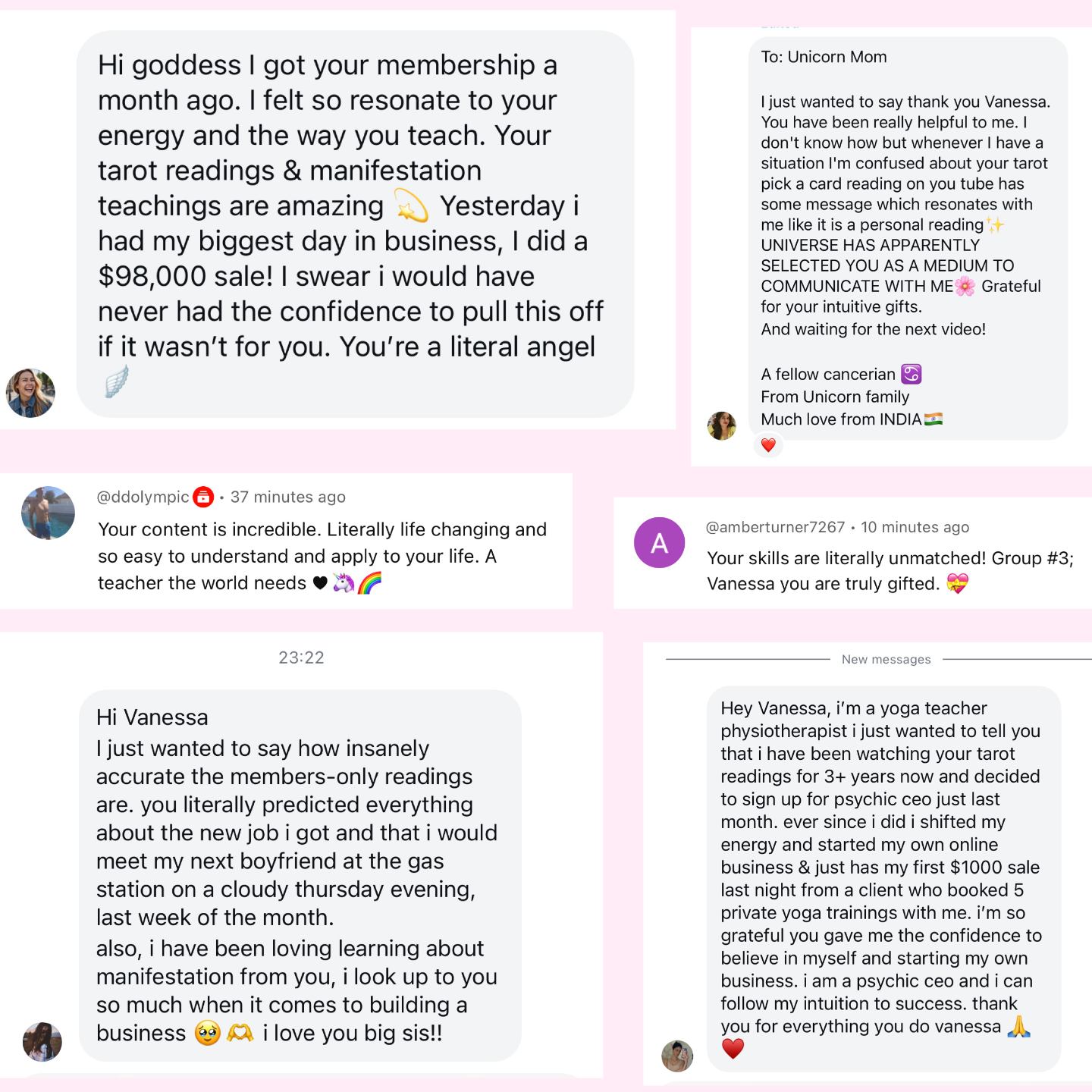Click the India flag emoji in message

point(934,419)
